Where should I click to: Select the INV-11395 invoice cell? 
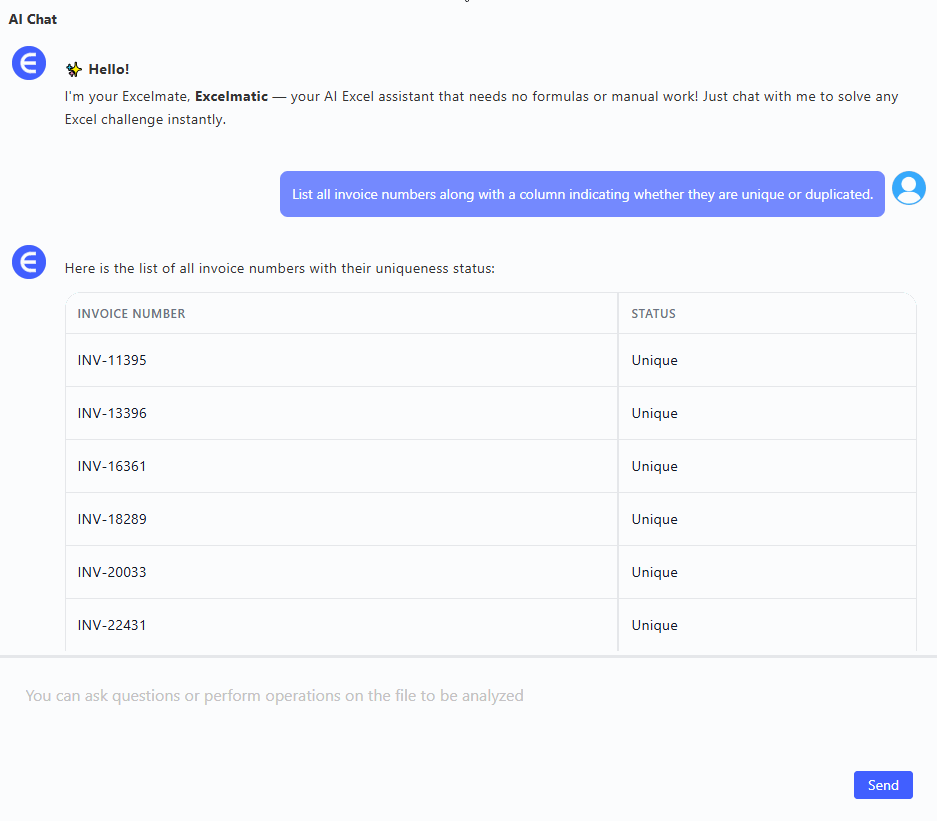click(x=112, y=360)
